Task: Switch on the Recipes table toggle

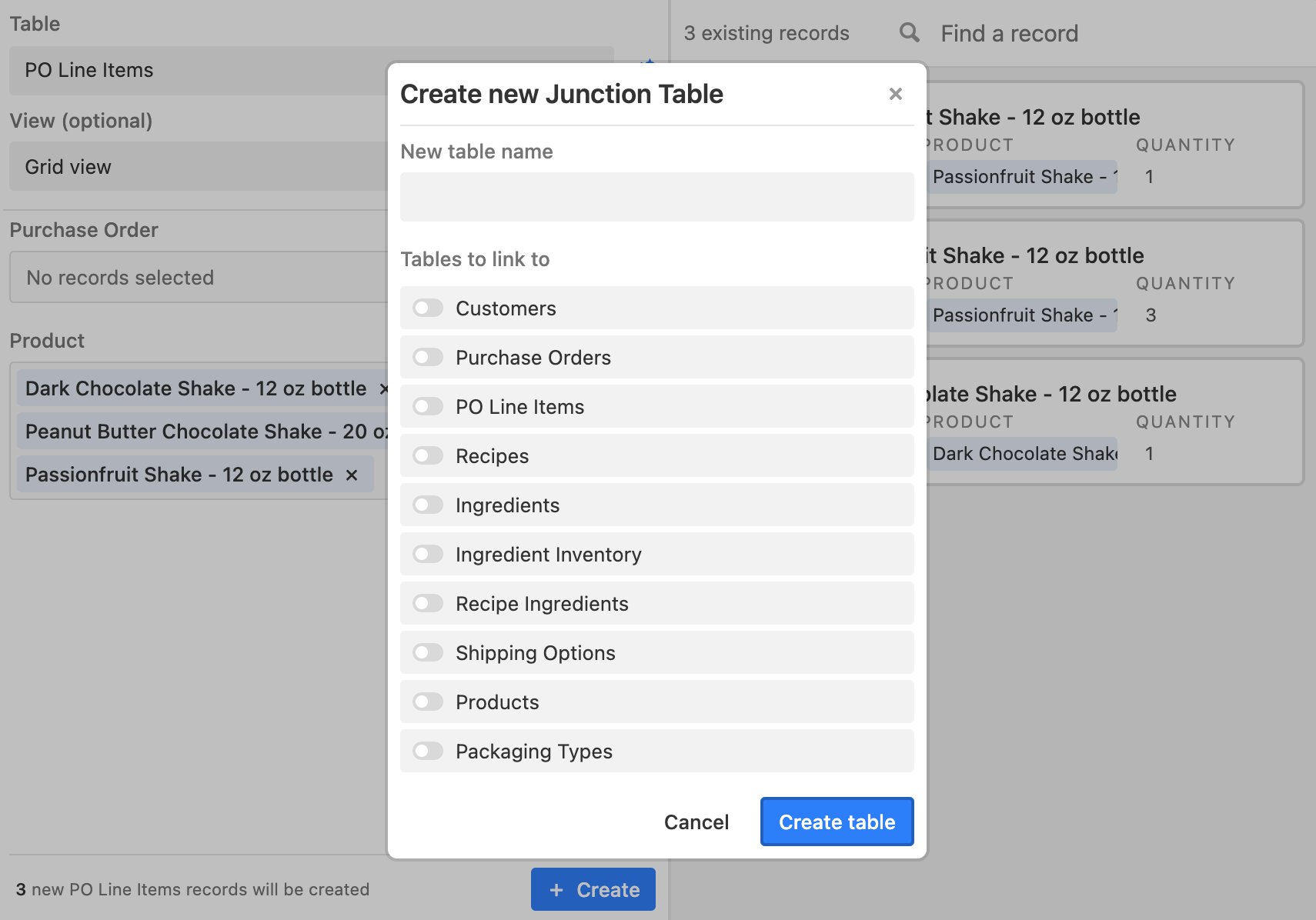Action: click(428, 456)
